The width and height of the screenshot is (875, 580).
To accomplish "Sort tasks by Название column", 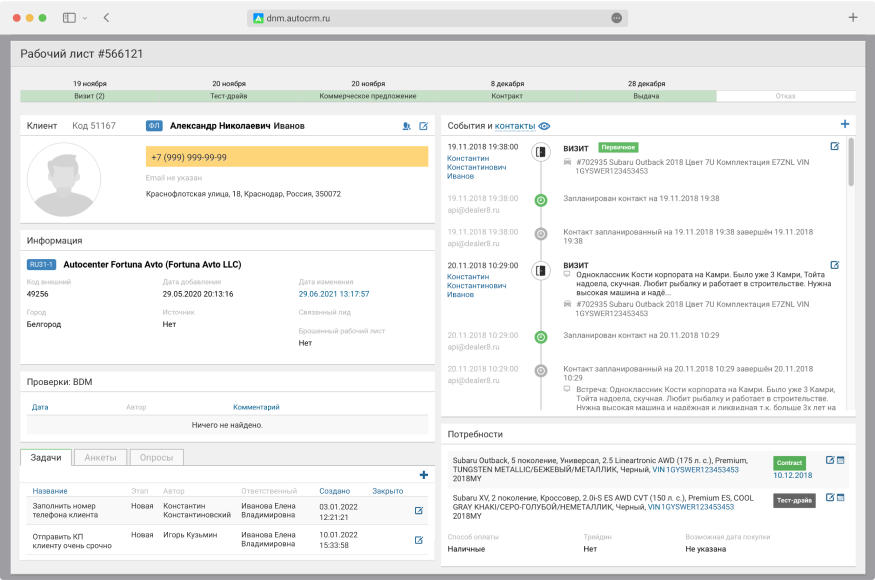I will pos(50,491).
